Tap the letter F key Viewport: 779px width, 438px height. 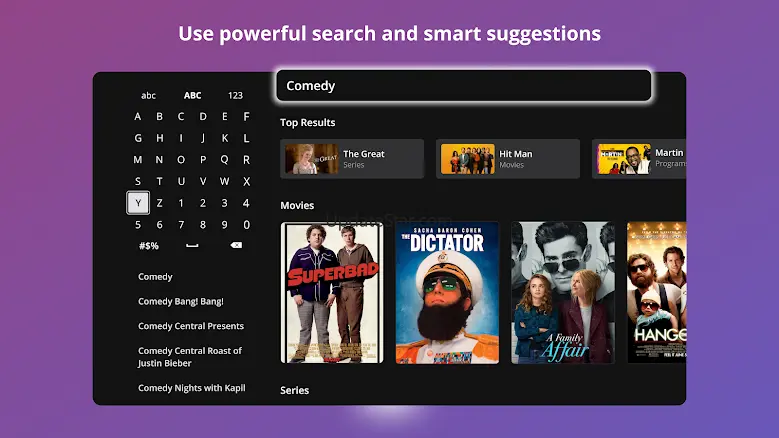pyautogui.click(x=246, y=117)
